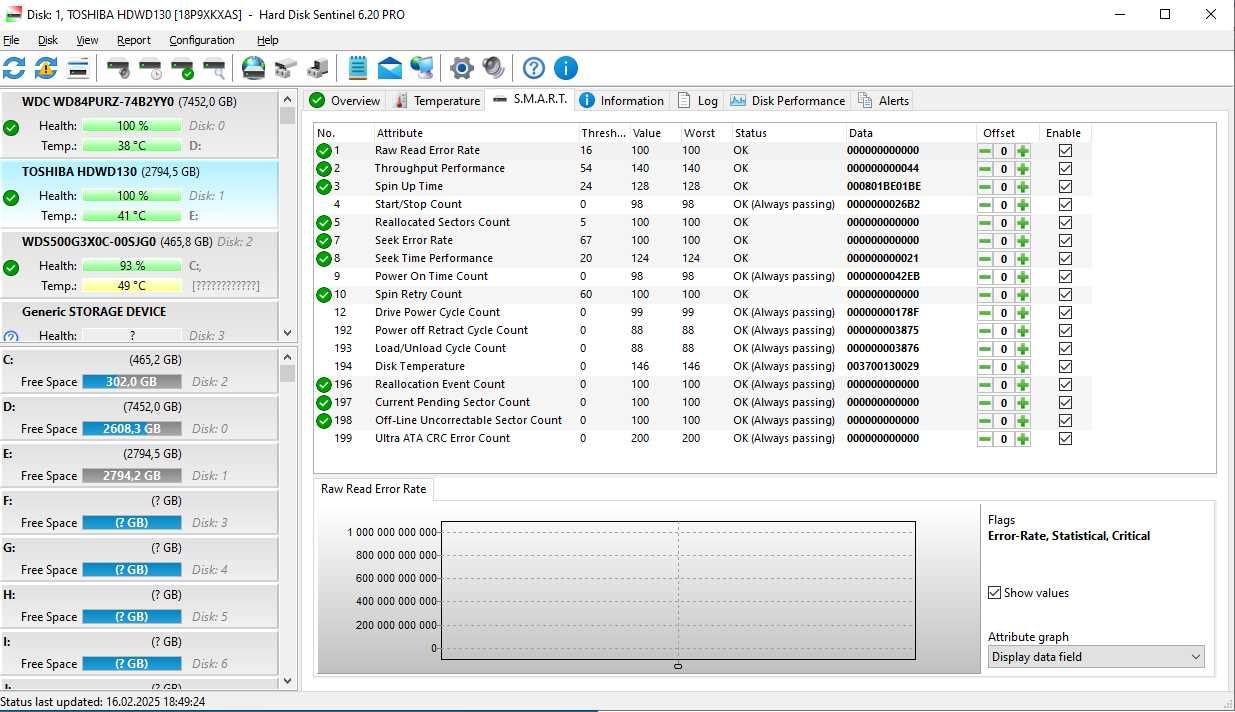Open the Configuration menu
The height and width of the screenshot is (712, 1235).
pyautogui.click(x=202, y=40)
